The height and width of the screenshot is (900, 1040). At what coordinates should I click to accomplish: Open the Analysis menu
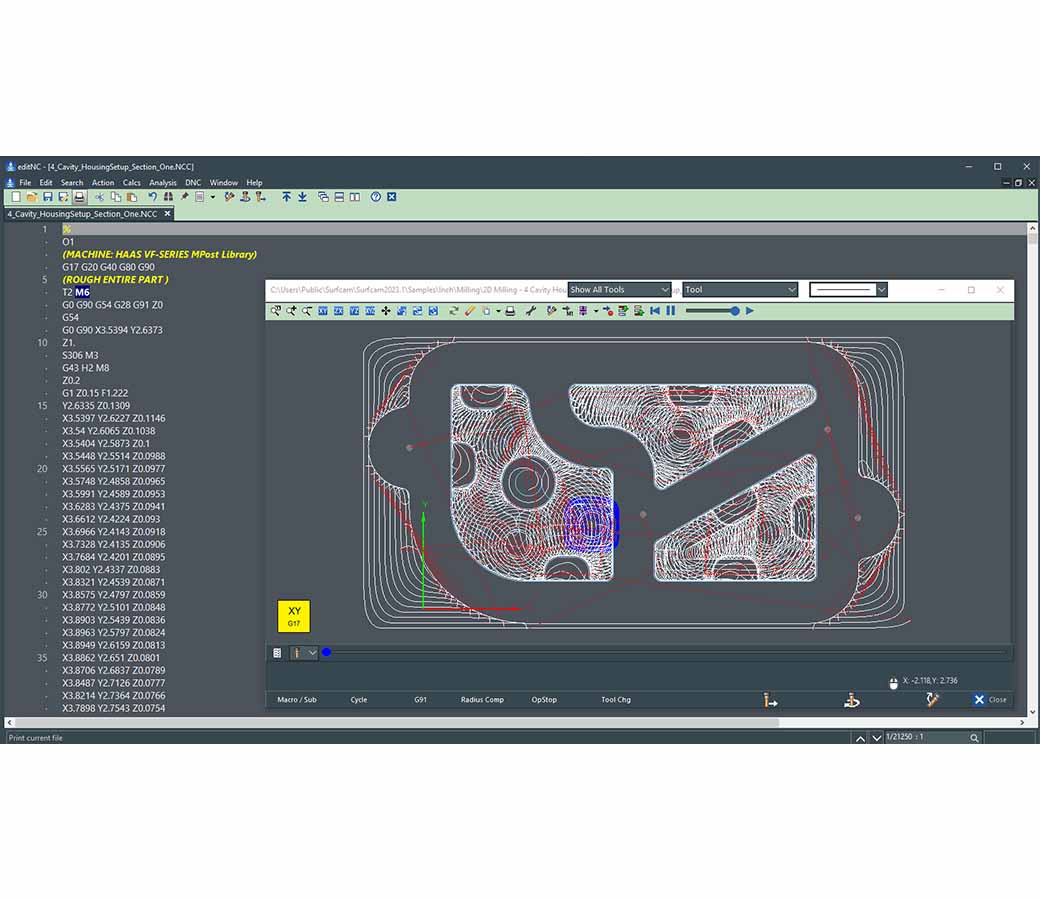tap(162, 183)
